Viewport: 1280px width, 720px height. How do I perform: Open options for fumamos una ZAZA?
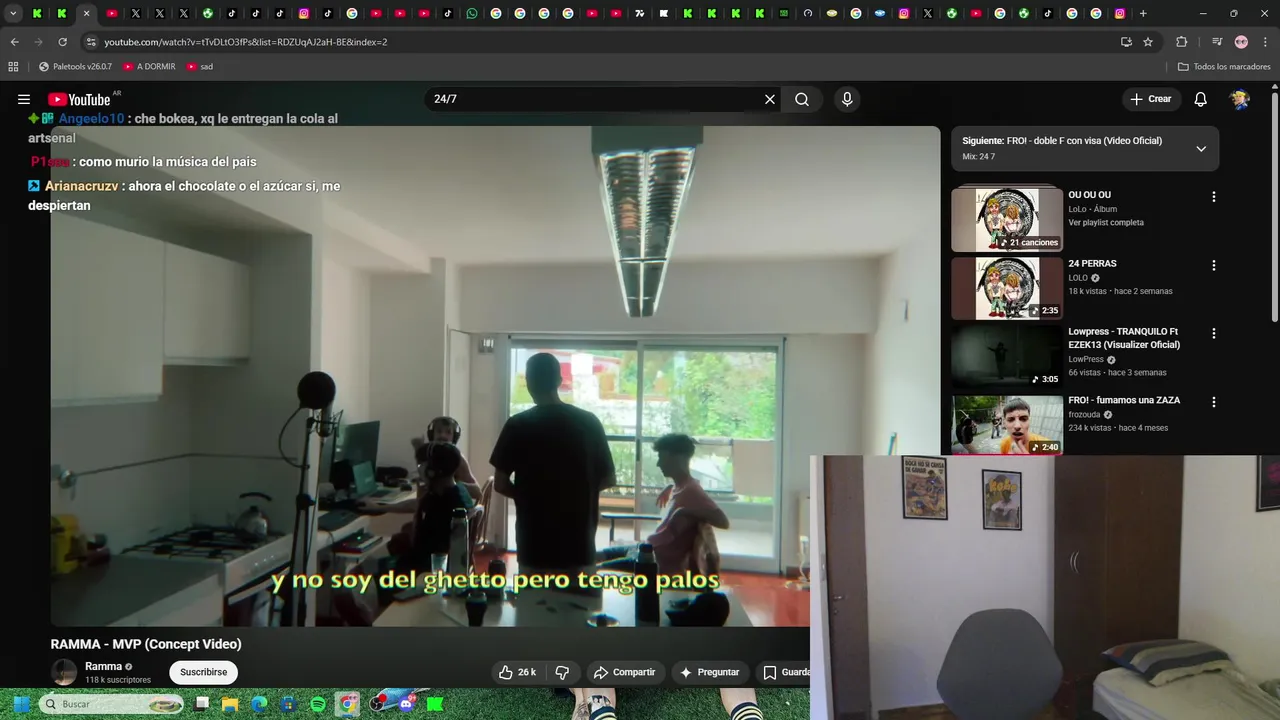point(1214,402)
